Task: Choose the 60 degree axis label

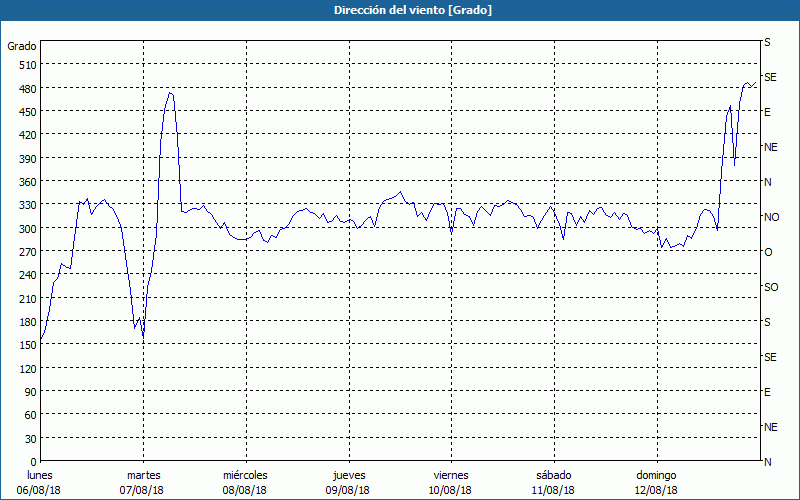Action: pos(31,415)
